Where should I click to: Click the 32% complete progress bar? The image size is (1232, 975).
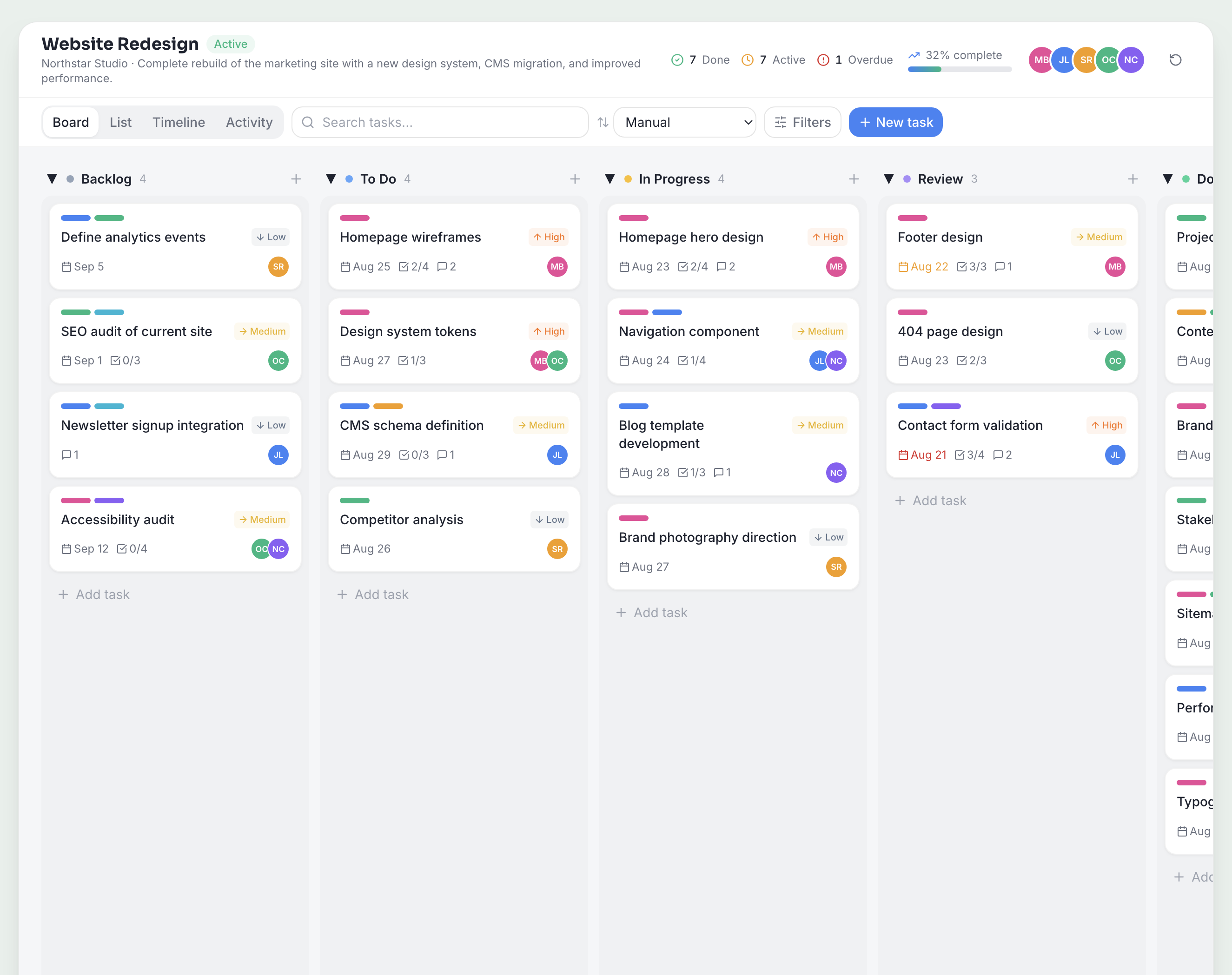pos(960,69)
